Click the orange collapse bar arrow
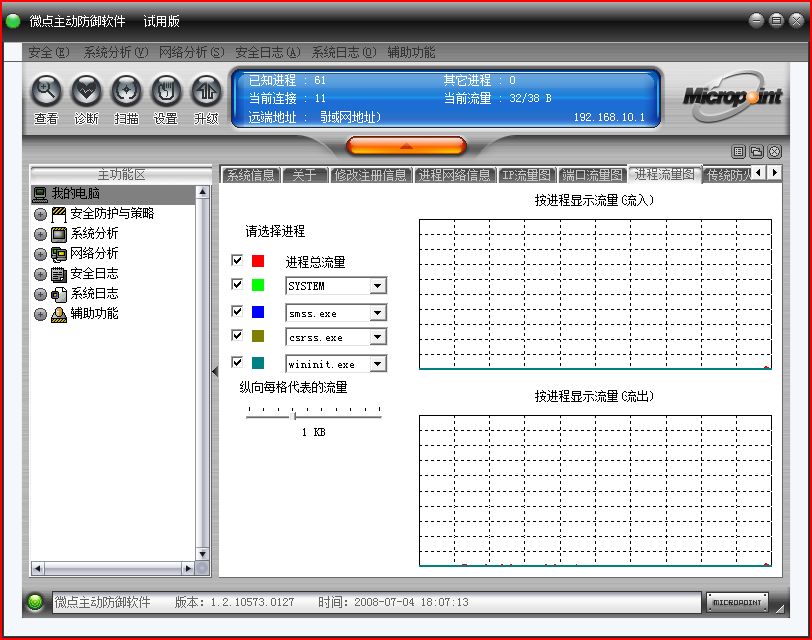Screen dimensions: 812x640 point(407,146)
